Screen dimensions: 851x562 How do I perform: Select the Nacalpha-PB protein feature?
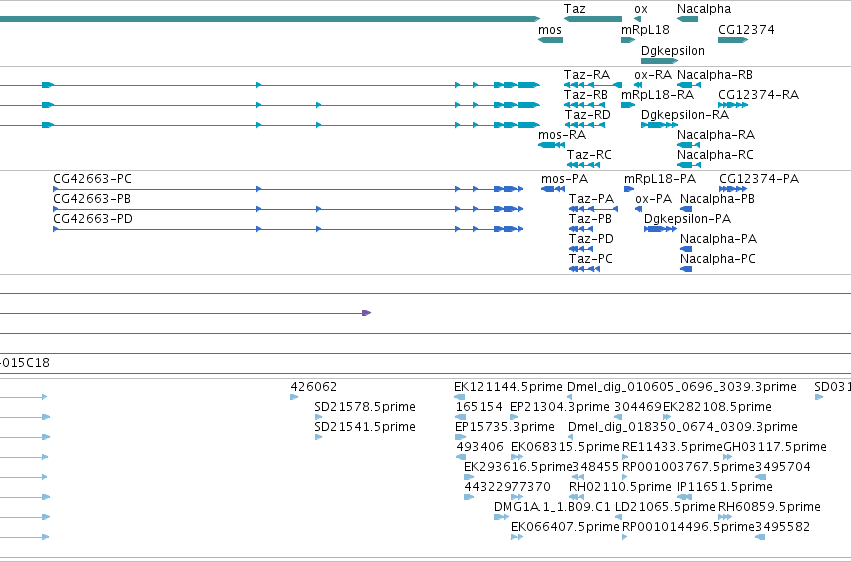686,209
